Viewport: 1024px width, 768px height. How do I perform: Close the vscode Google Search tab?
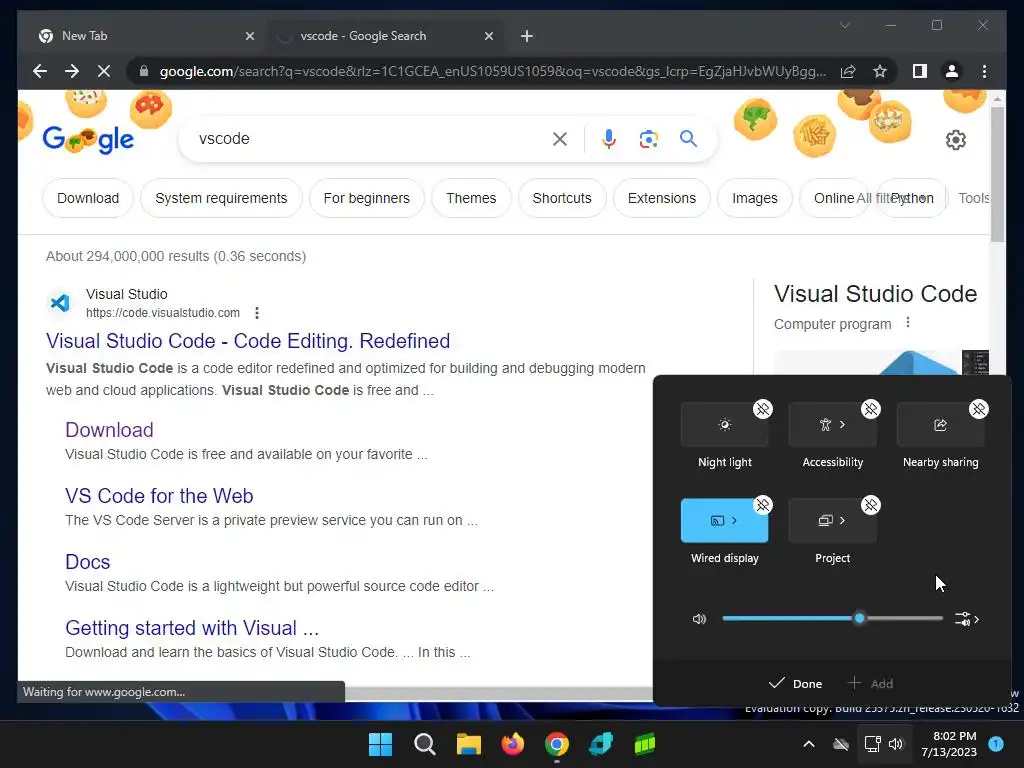pyautogui.click(x=488, y=37)
